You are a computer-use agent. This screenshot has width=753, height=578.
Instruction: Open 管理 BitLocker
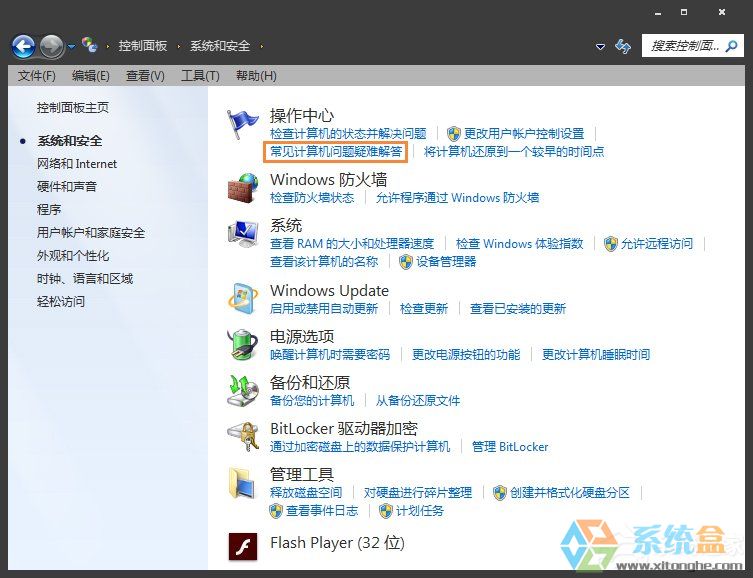[510, 446]
